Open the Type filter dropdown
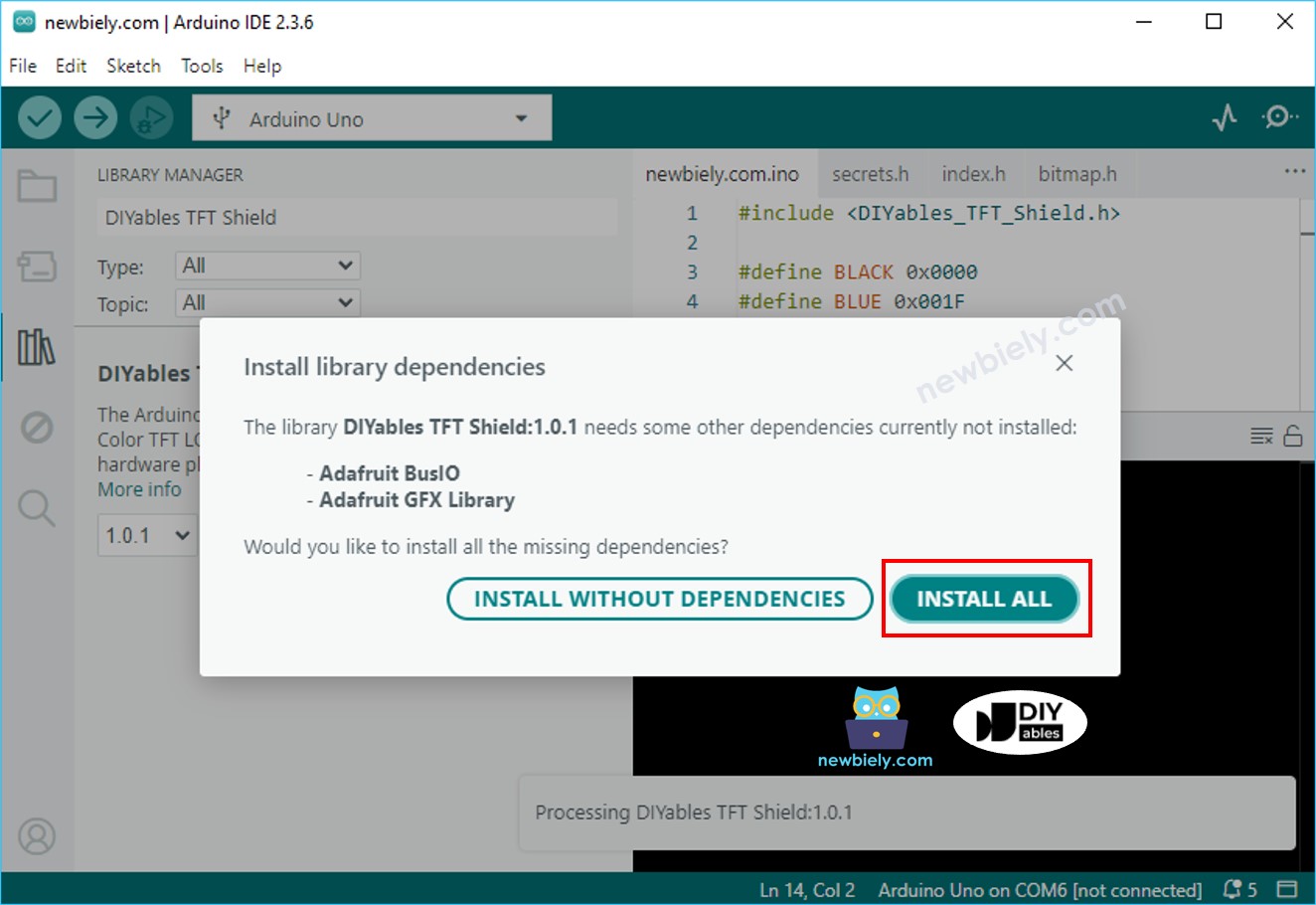1316x905 pixels. point(266,266)
